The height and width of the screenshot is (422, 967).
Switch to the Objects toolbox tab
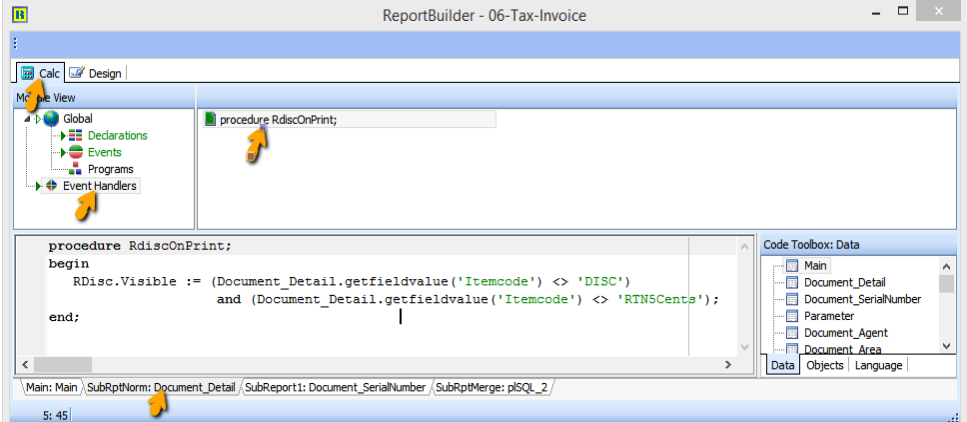click(x=824, y=366)
